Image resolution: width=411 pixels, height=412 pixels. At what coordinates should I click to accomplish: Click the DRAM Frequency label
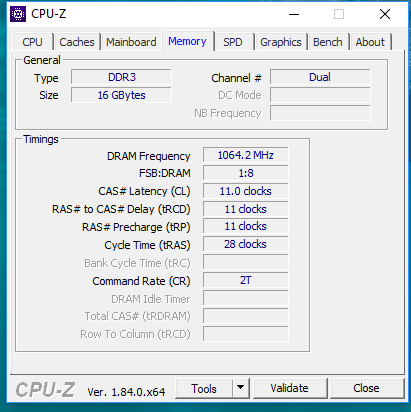point(148,156)
